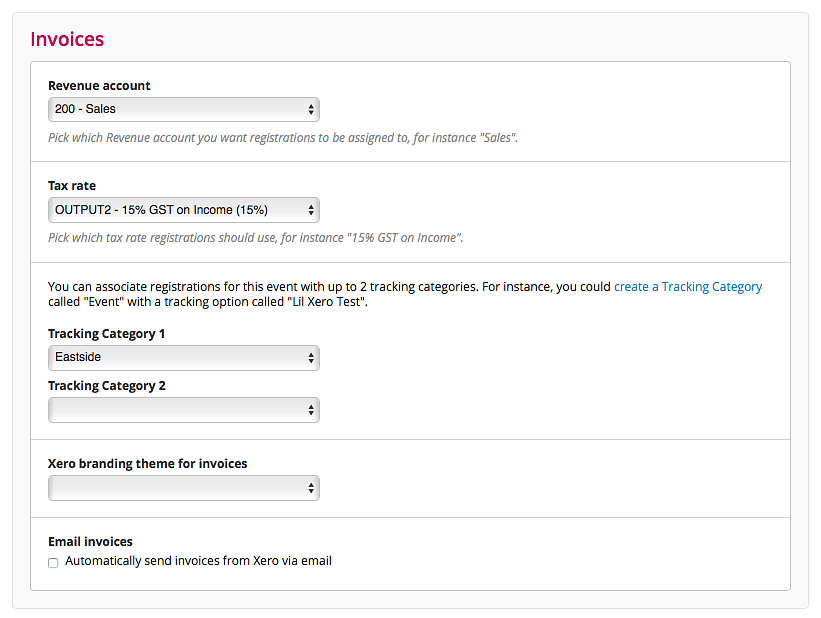The height and width of the screenshot is (618, 821).
Task: Click the Tax rate field label
Action: click(x=72, y=185)
